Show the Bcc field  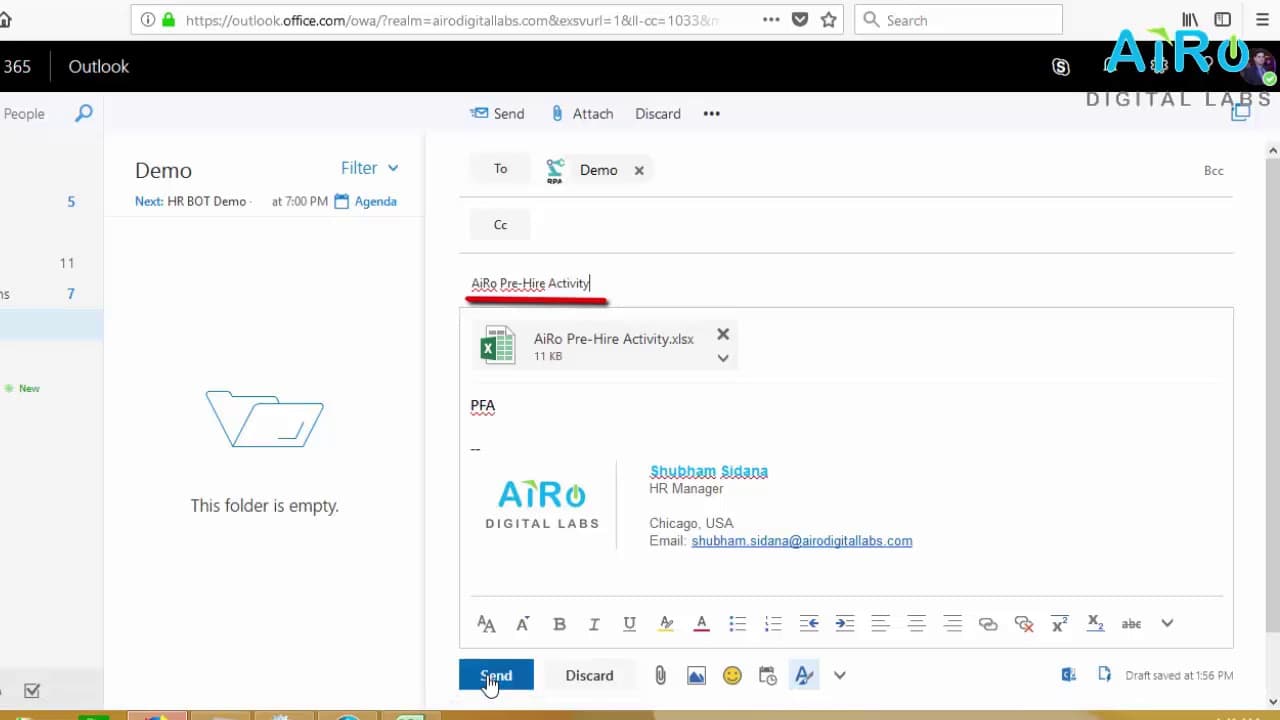(1213, 171)
